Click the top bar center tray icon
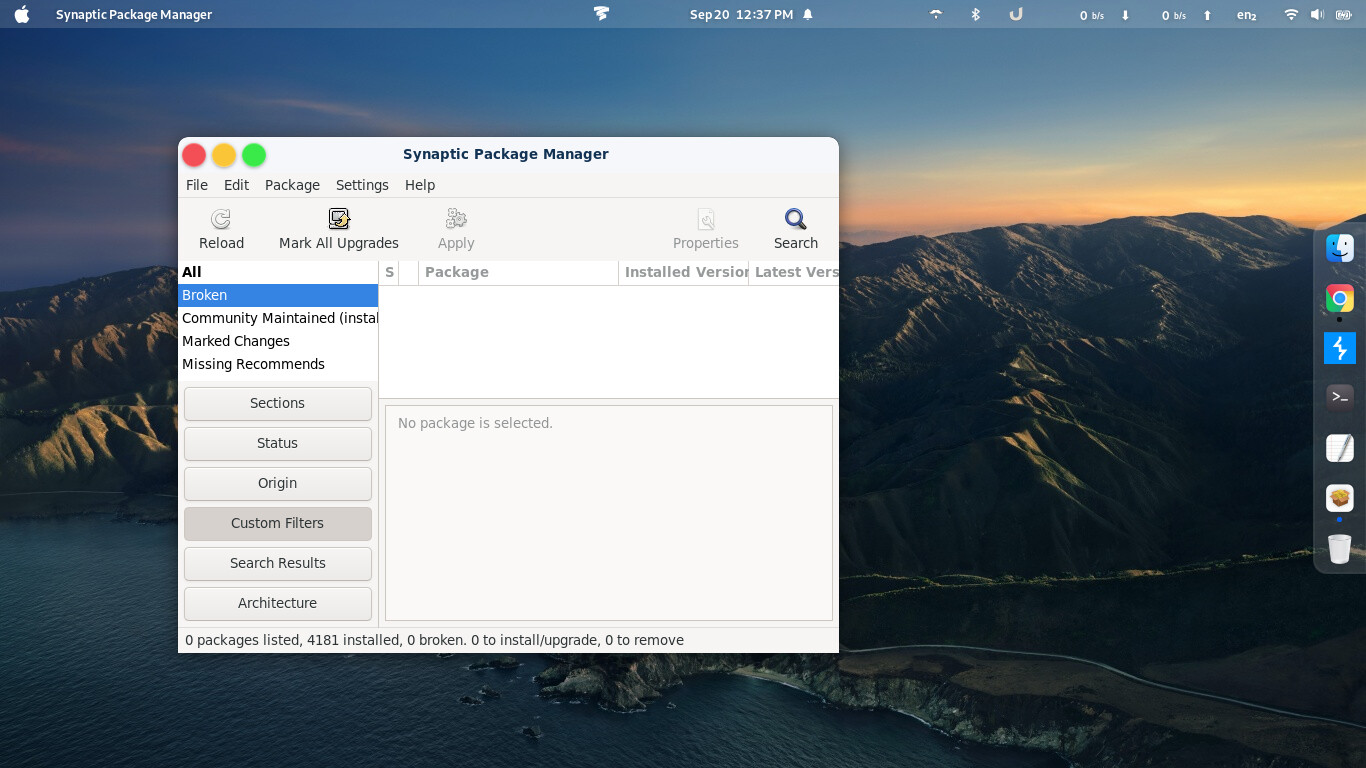This screenshot has width=1366, height=768. [x=601, y=14]
